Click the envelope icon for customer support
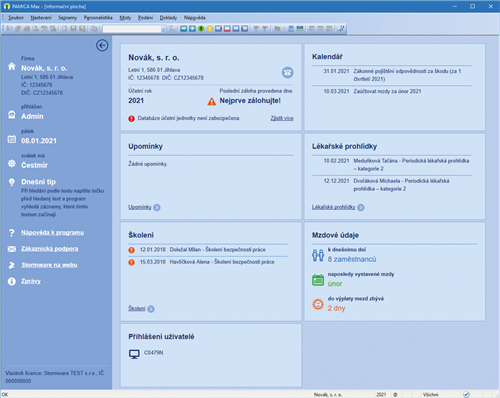 pyautogui.click(x=12, y=249)
